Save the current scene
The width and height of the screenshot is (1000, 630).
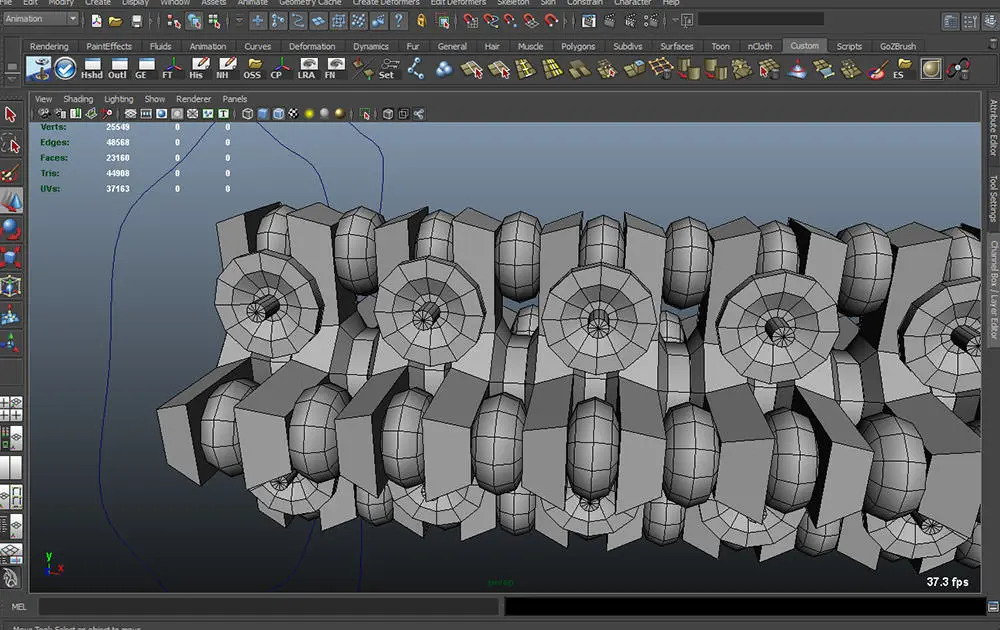tap(136, 22)
